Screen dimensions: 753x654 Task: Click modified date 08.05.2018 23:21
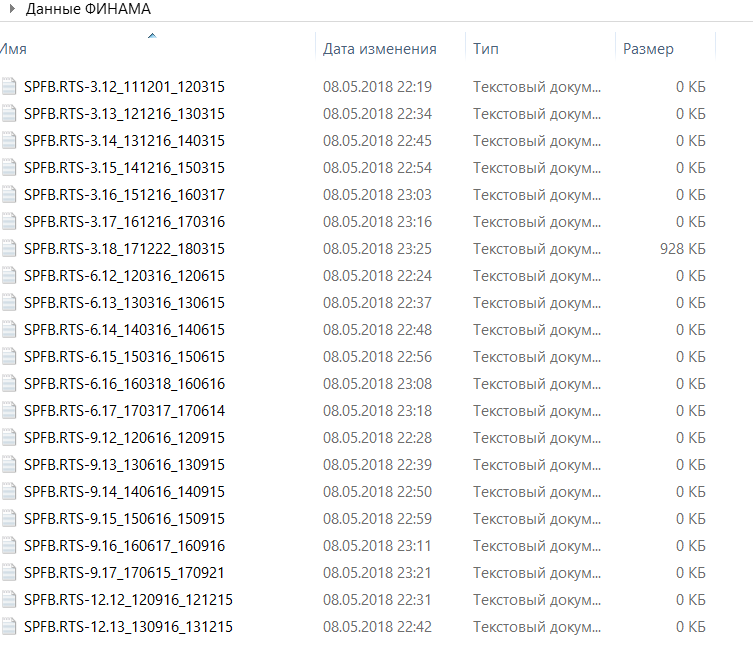point(377,573)
